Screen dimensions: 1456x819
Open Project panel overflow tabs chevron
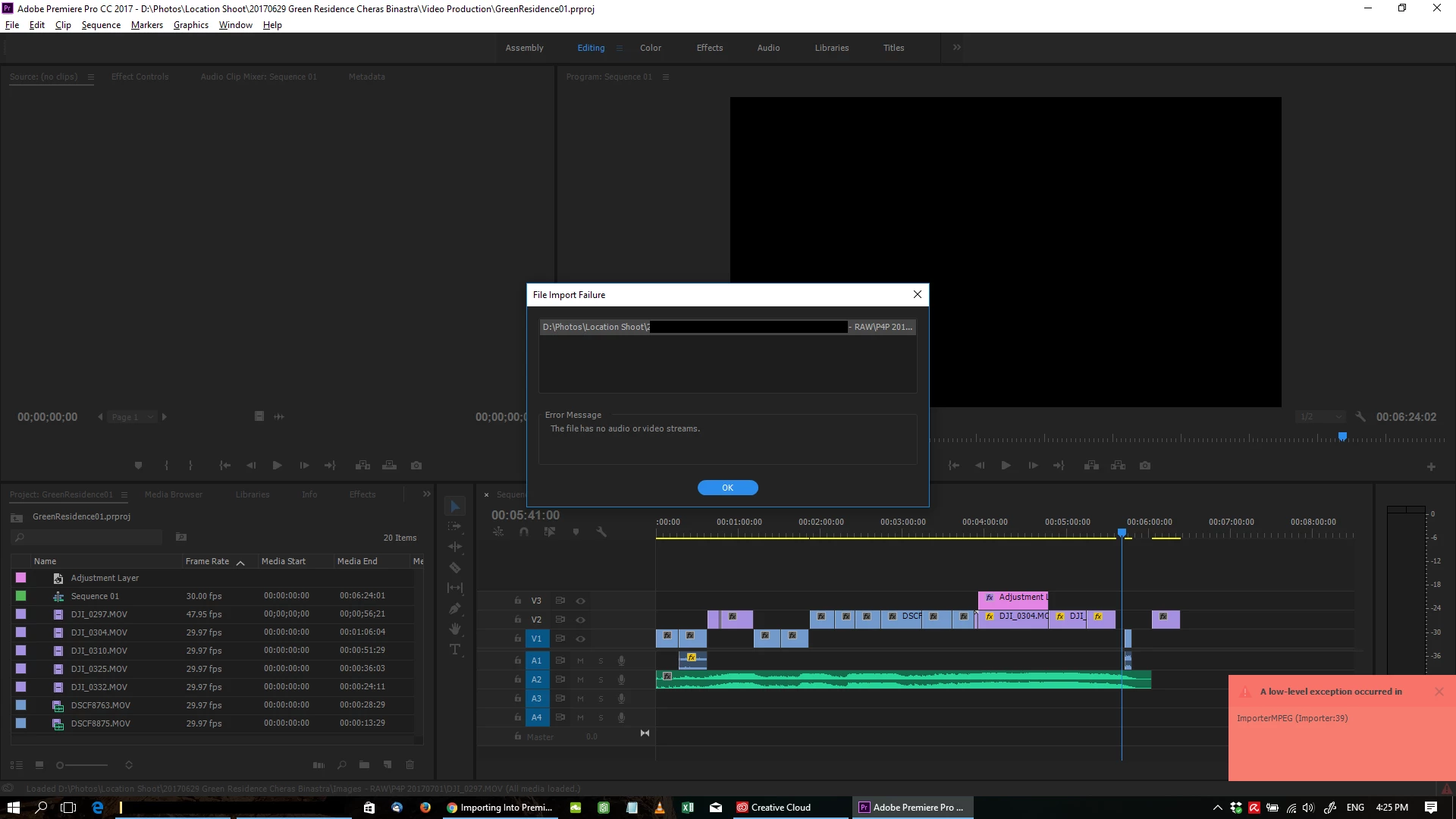(x=427, y=494)
